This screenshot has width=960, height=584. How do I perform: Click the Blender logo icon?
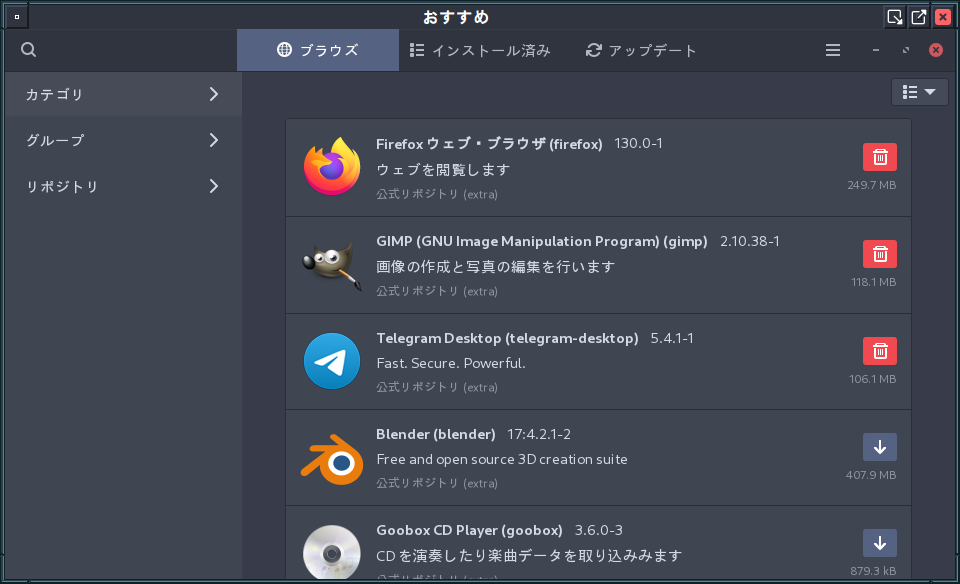[332, 459]
